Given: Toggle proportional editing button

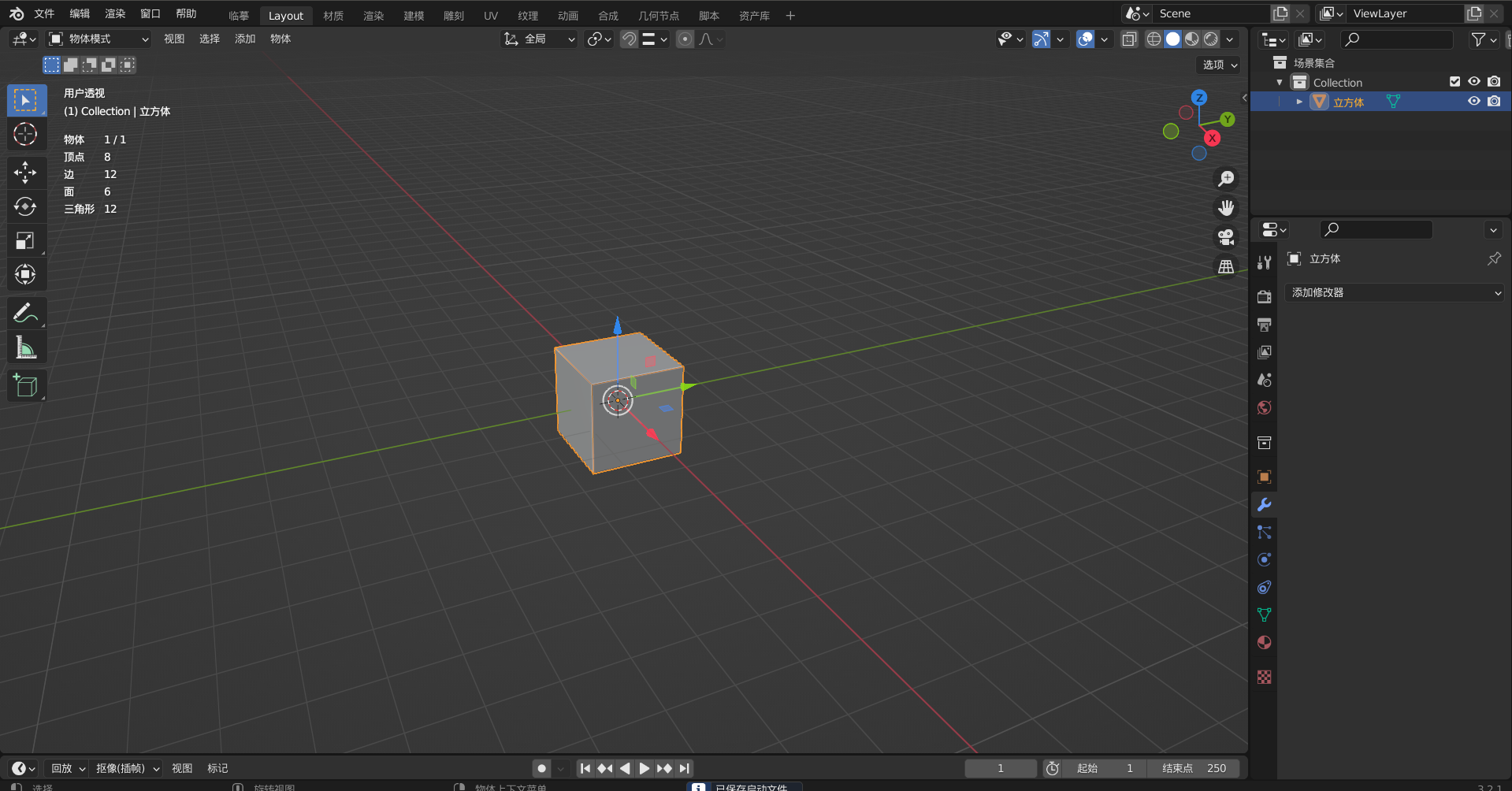Looking at the screenshot, I should pyautogui.click(x=685, y=39).
